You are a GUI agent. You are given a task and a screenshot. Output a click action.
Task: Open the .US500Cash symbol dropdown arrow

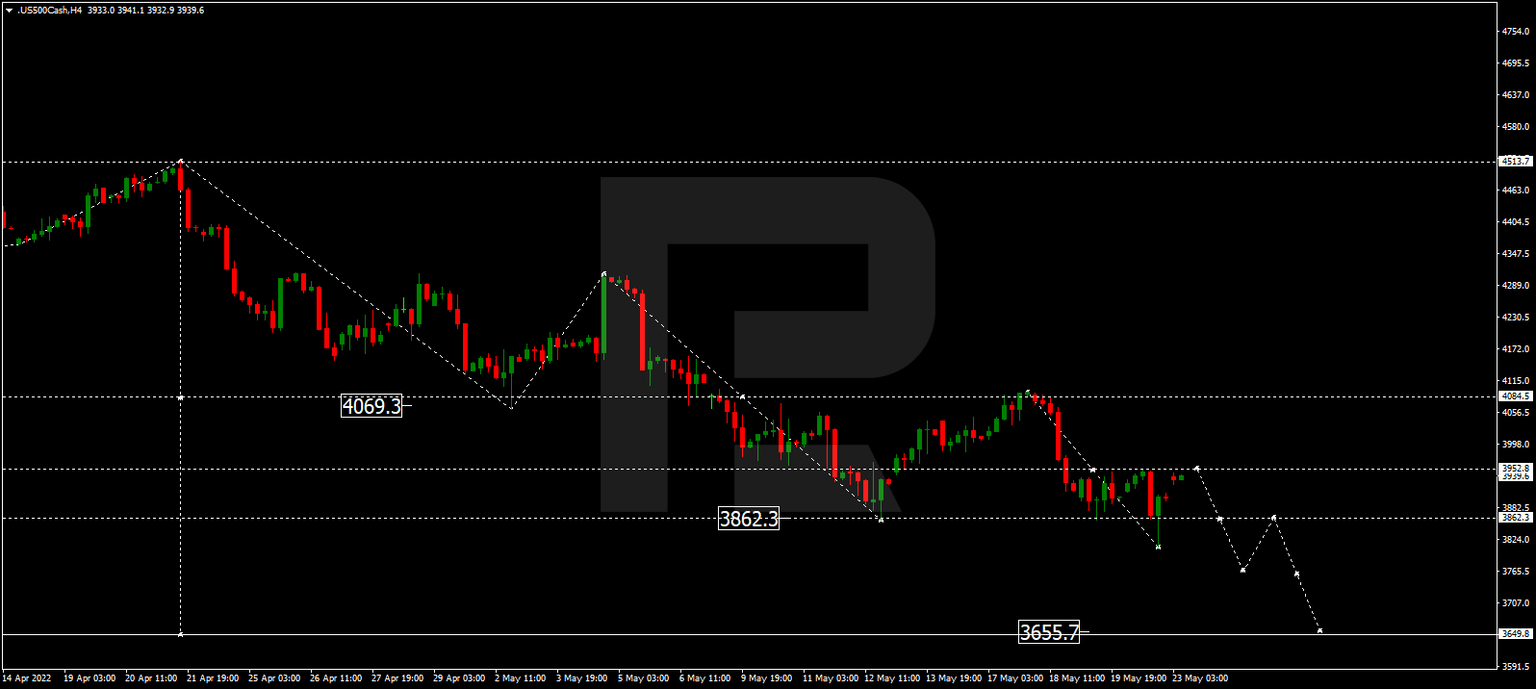click(8, 9)
